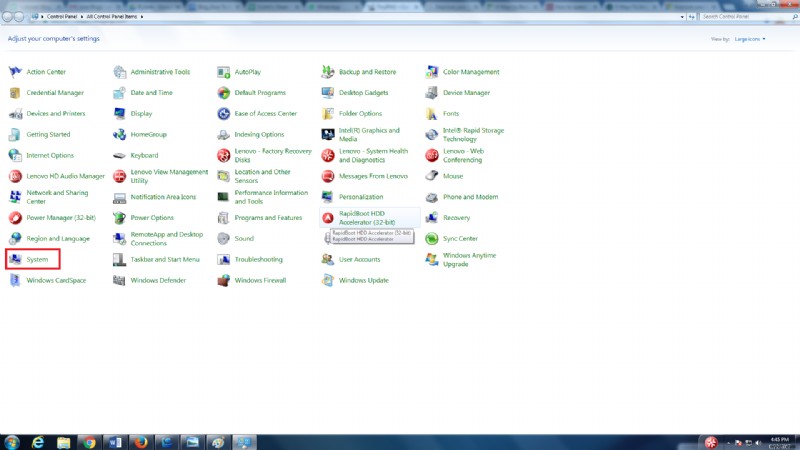Open the AutoPlay icon
Screen dimensions: 800x450
click(x=223, y=72)
